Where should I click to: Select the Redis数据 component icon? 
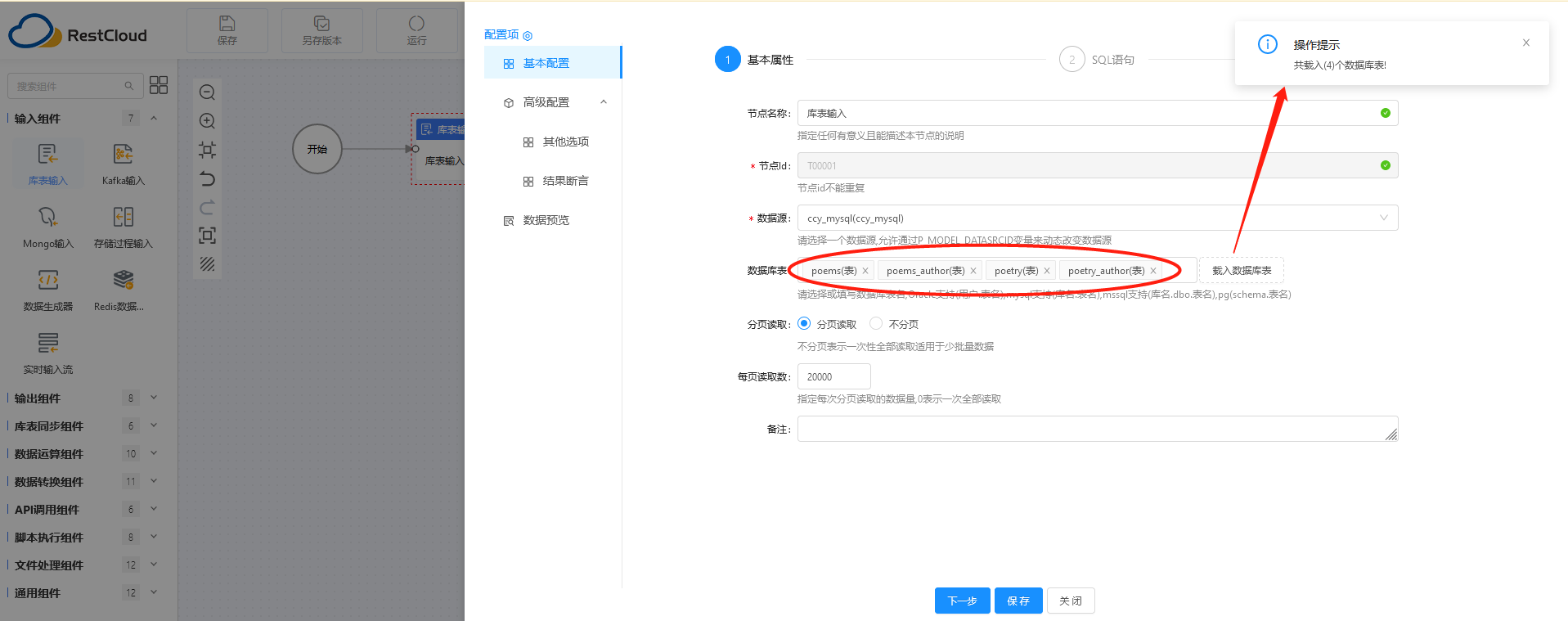click(x=123, y=280)
